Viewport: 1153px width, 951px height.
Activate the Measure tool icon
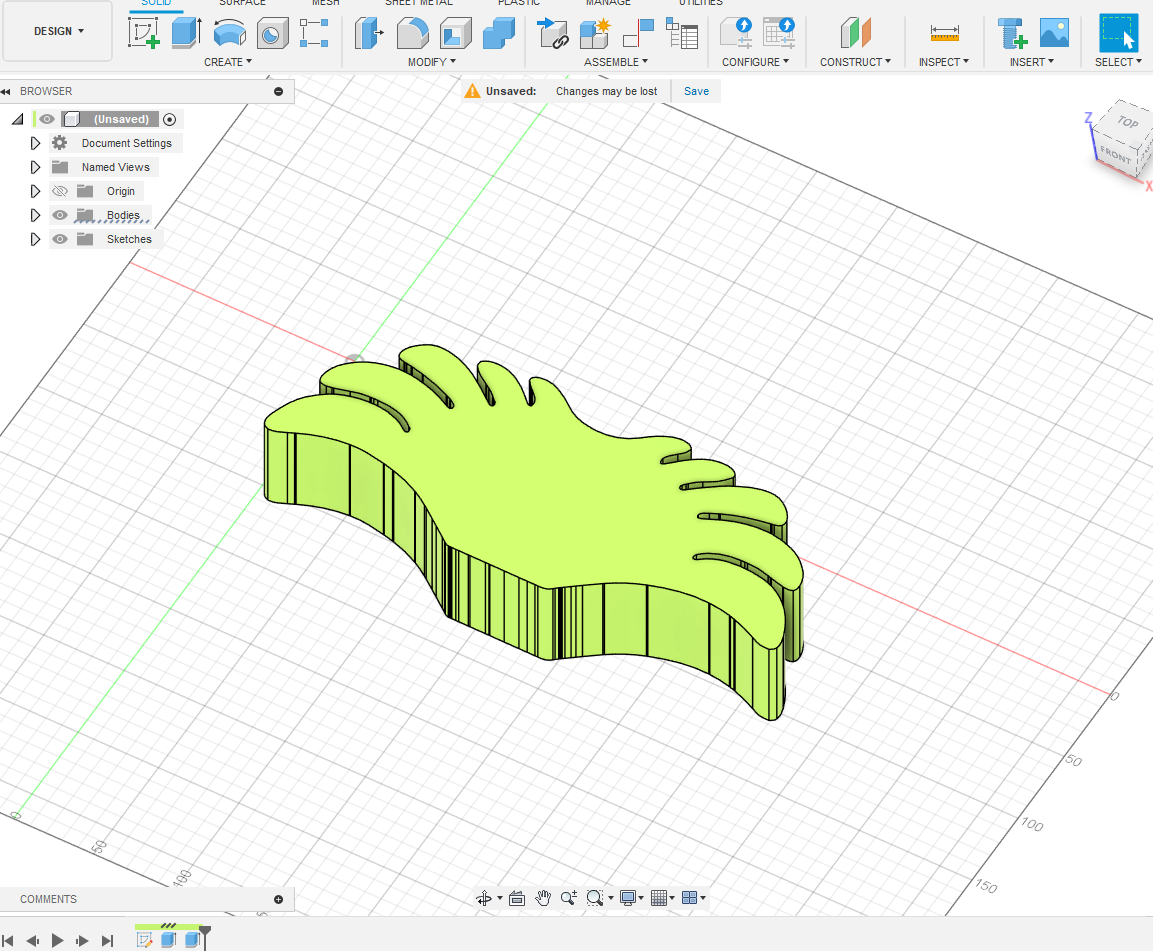944,33
